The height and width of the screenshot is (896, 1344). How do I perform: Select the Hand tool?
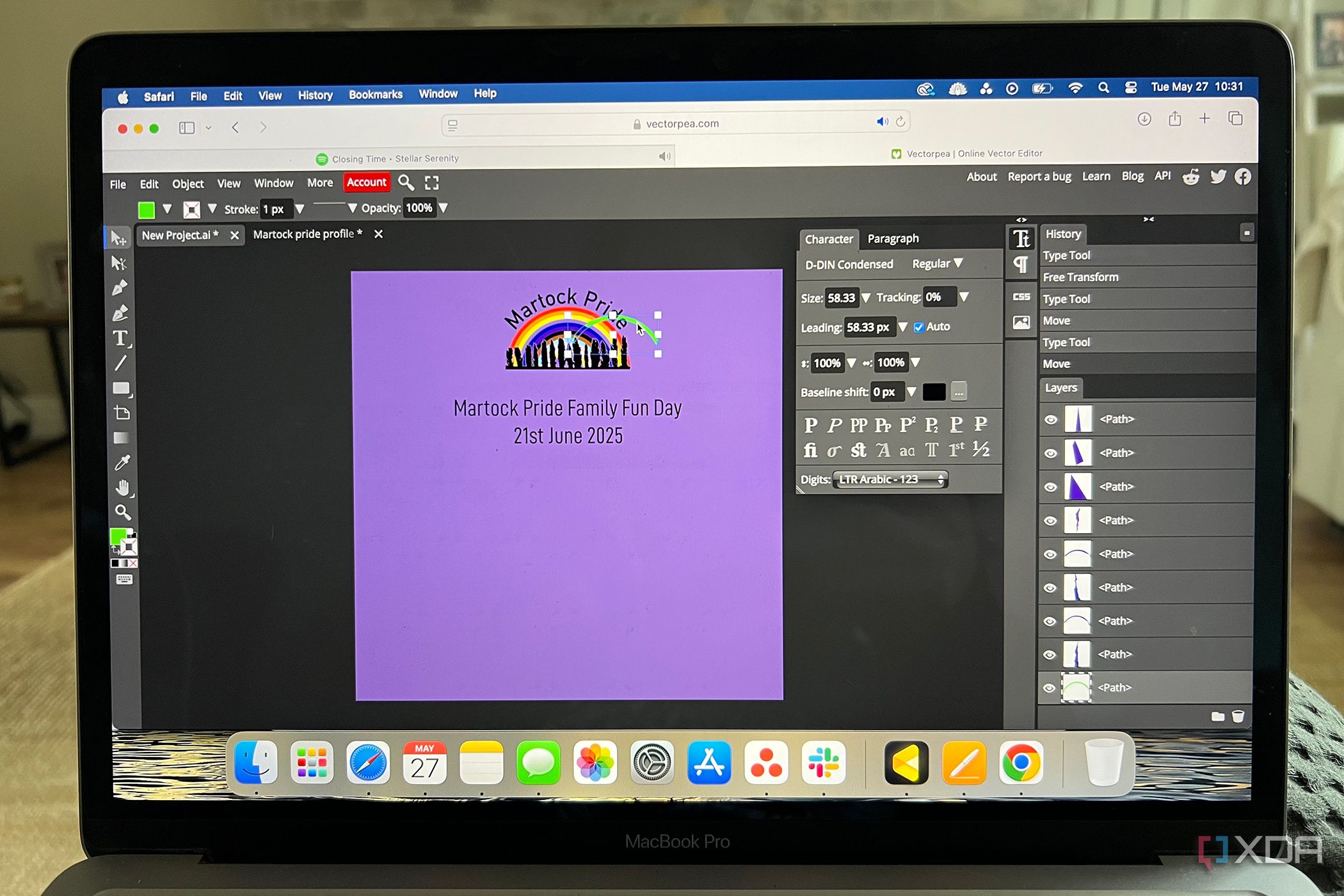tap(123, 488)
